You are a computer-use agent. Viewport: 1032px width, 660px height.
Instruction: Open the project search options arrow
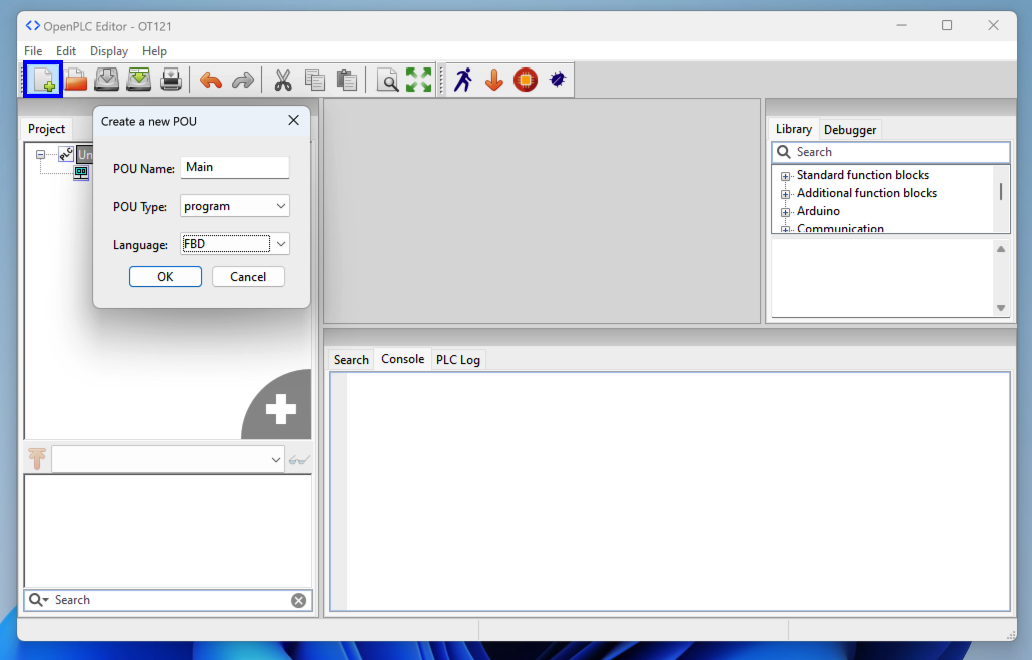(45, 600)
